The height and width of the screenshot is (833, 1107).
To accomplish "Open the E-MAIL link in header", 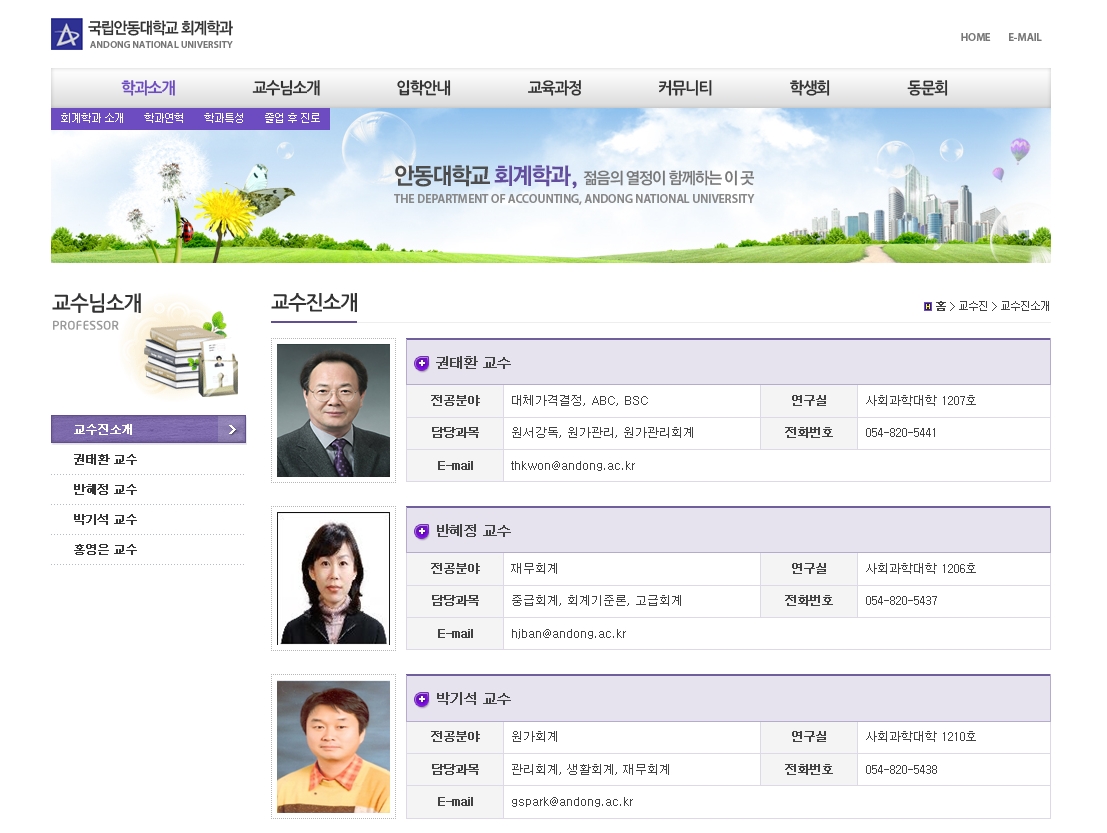I will click(1024, 37).
